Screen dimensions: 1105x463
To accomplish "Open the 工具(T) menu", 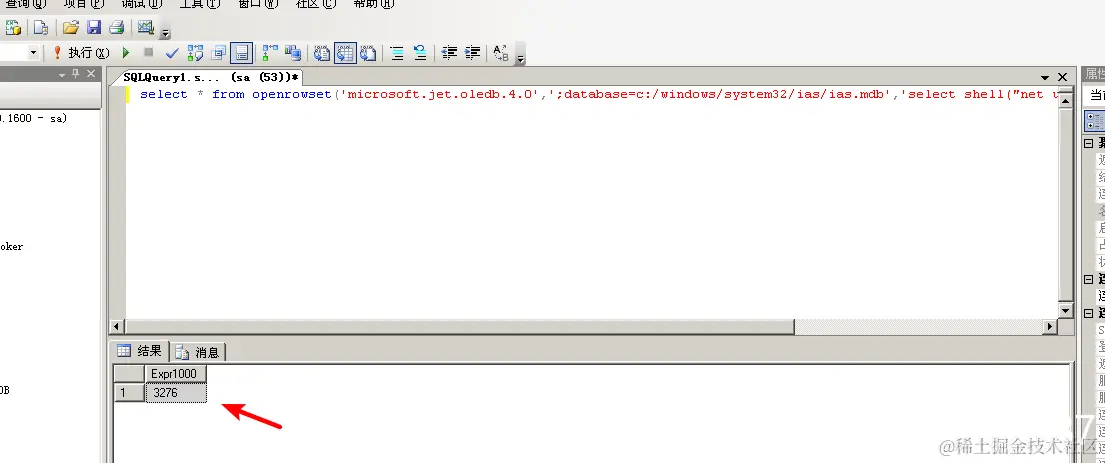I will [200, 4].
